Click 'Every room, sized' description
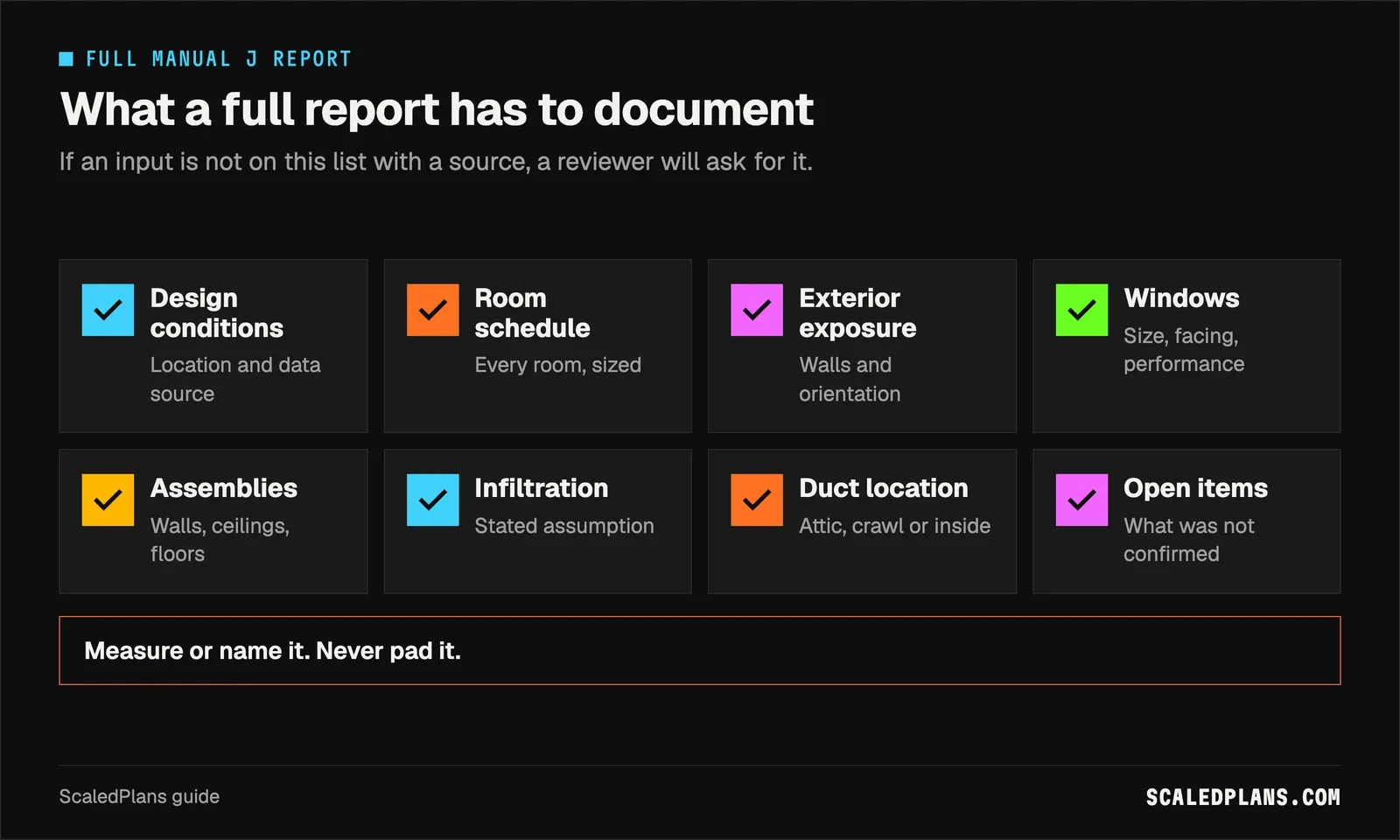The height and width of the screenshot is (840, 1400). [x=557, y=365]
